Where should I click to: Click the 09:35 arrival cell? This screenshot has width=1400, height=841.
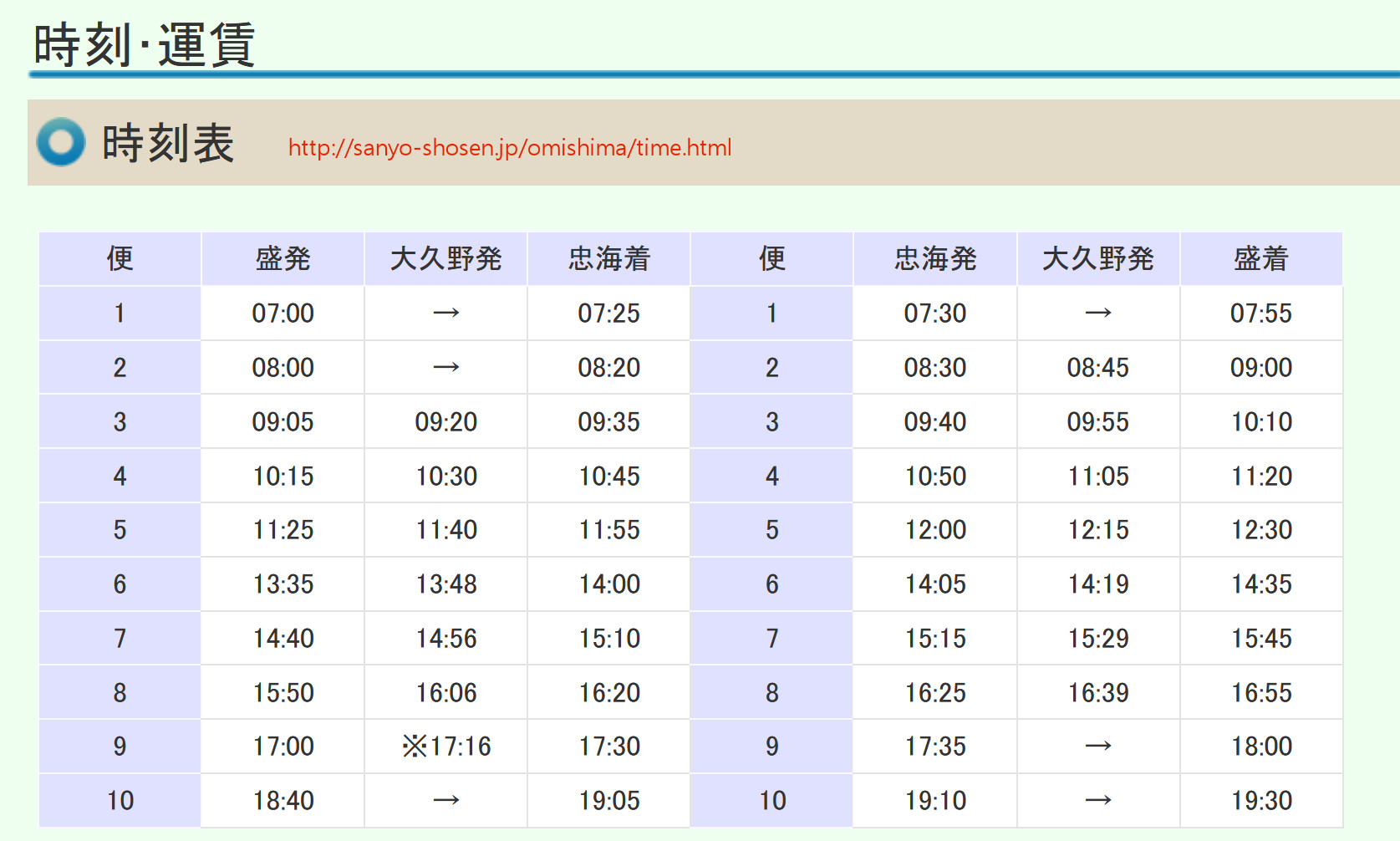point(609,422)
